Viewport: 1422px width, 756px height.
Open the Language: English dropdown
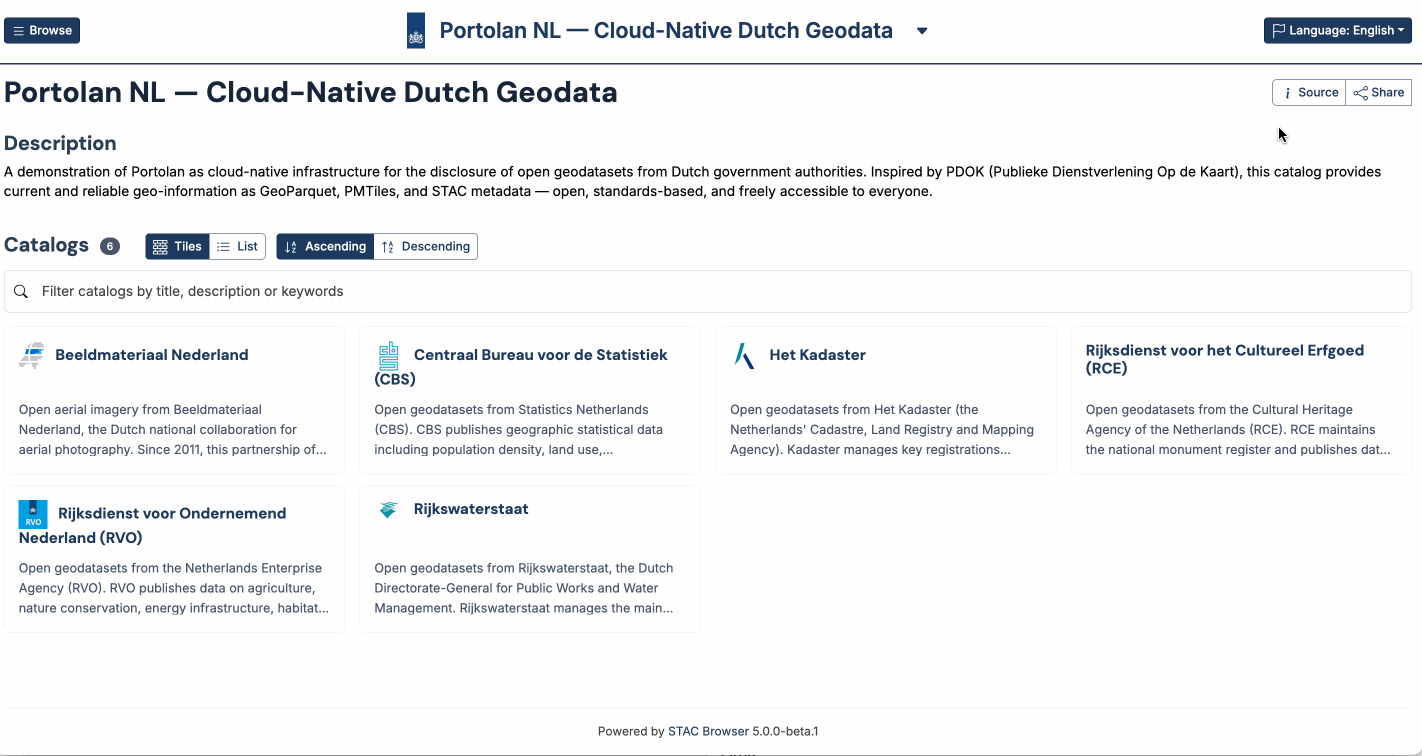coord(1337,30)
